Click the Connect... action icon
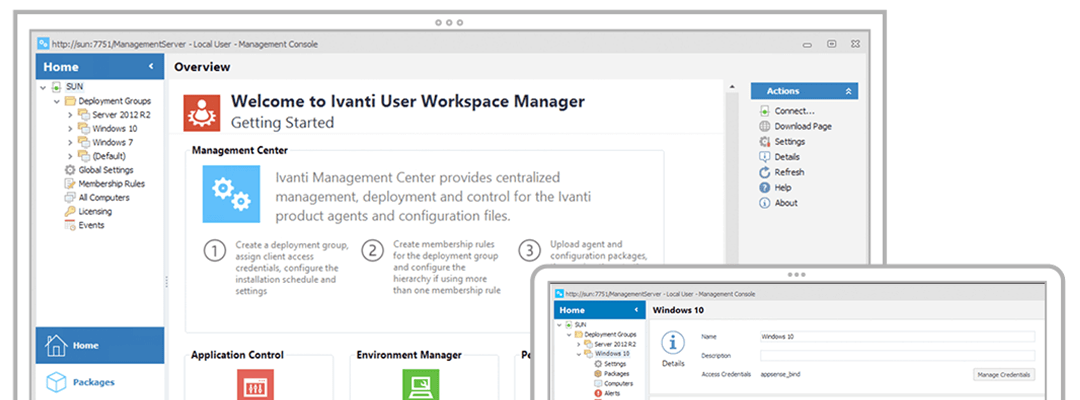 765,111
